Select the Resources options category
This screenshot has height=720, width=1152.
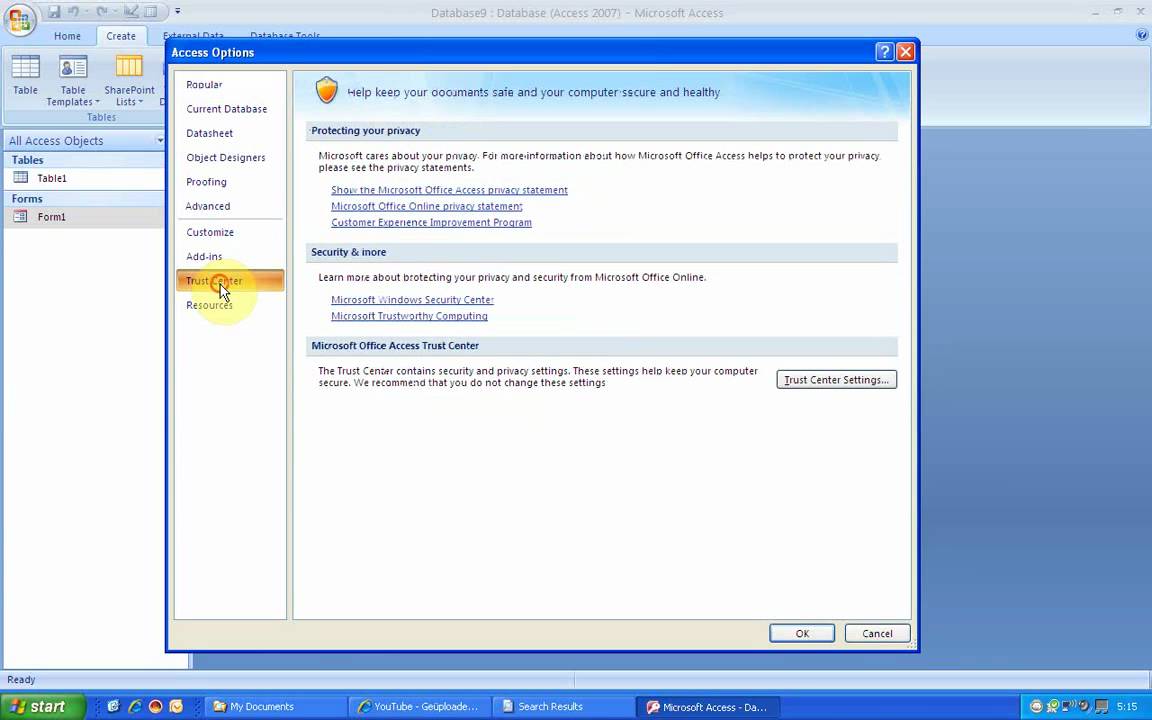pos(230,305)
